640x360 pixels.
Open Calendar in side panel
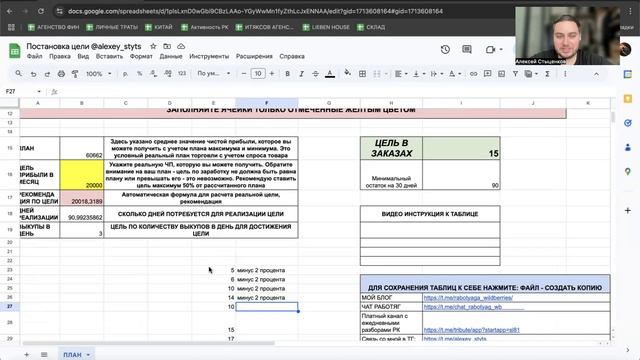[628, 74]
